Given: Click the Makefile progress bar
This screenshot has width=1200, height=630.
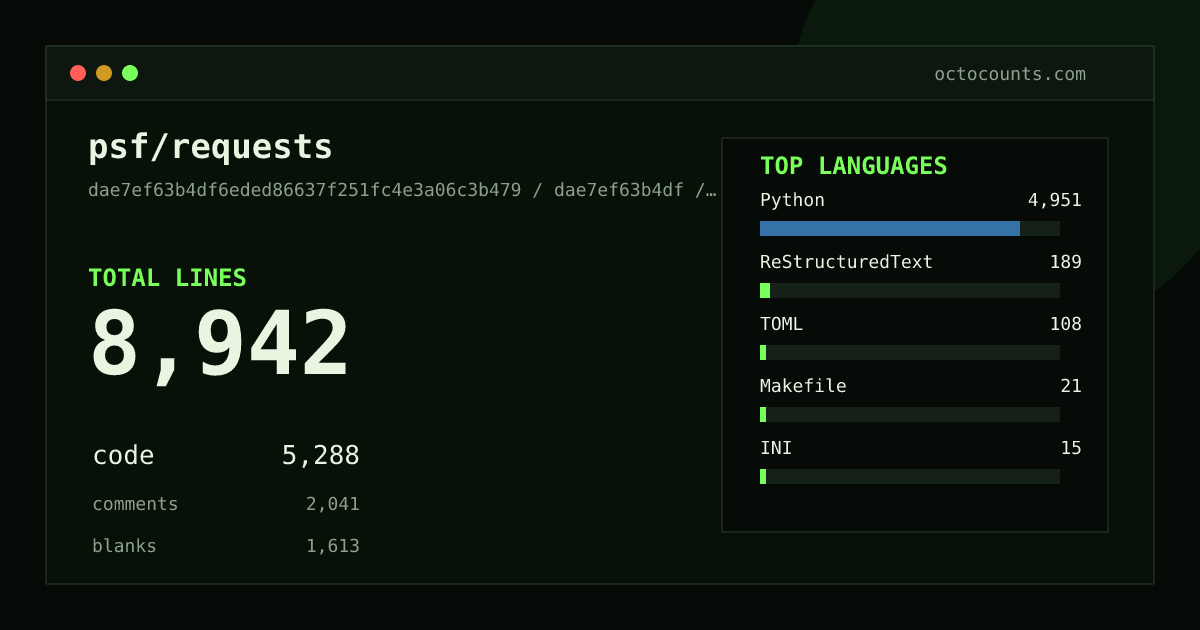Looking at the screenshot, I should tap(910, 414).
